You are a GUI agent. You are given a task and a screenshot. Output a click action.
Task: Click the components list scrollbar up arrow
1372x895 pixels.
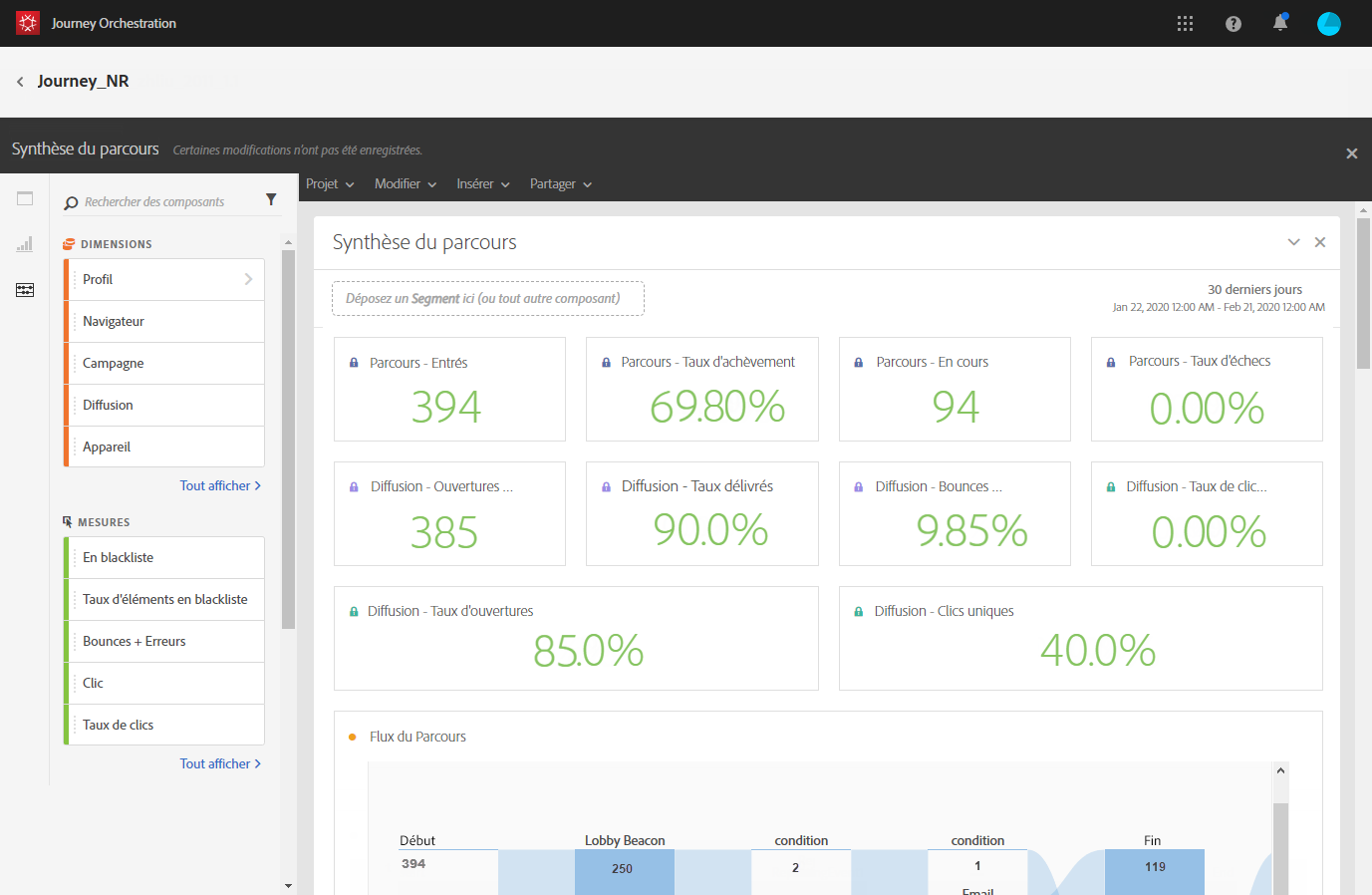(x=288, y=242)
